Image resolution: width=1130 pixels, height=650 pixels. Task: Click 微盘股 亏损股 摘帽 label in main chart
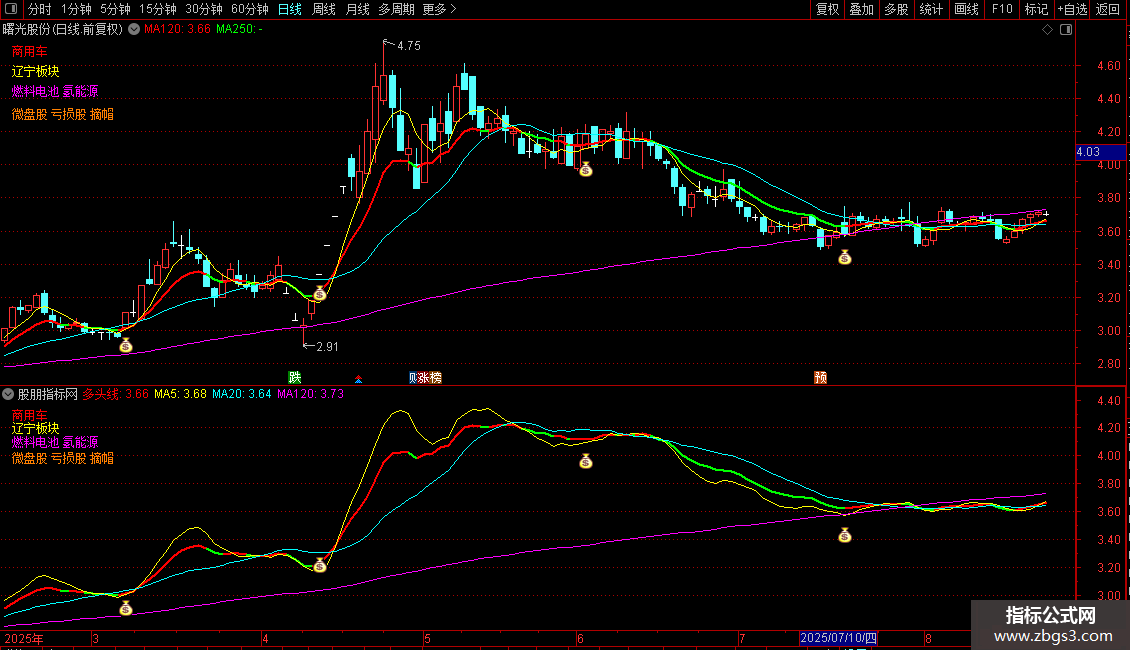(x=63, y=114)
